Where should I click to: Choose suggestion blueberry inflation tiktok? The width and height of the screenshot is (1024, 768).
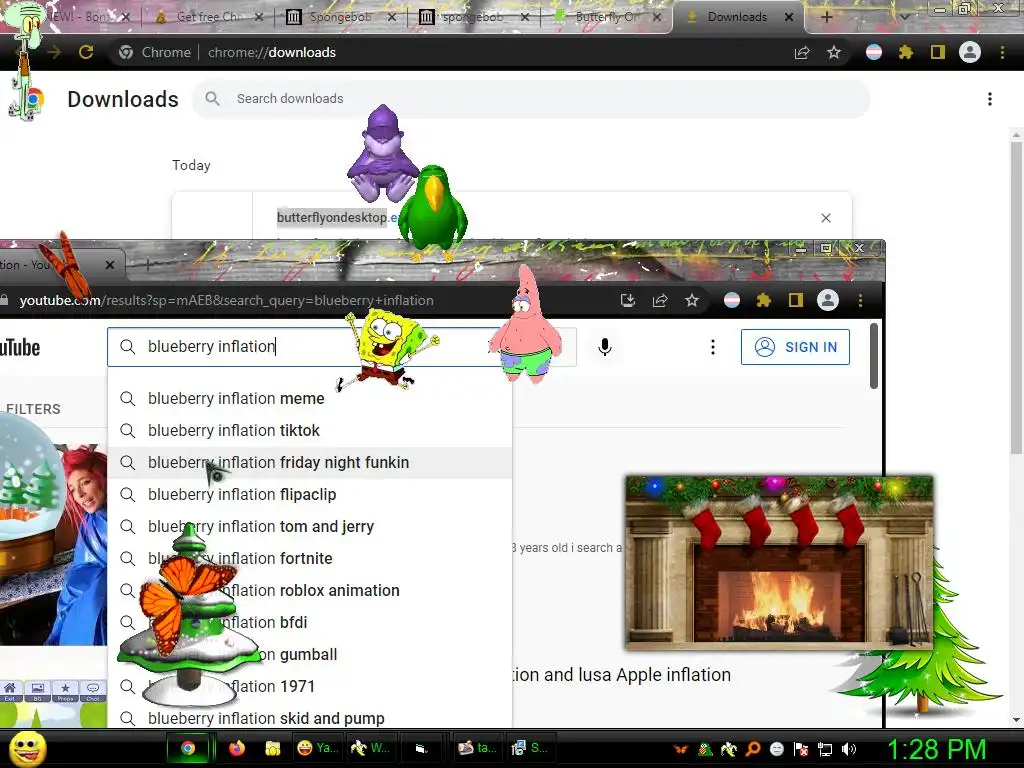[310, 430]
